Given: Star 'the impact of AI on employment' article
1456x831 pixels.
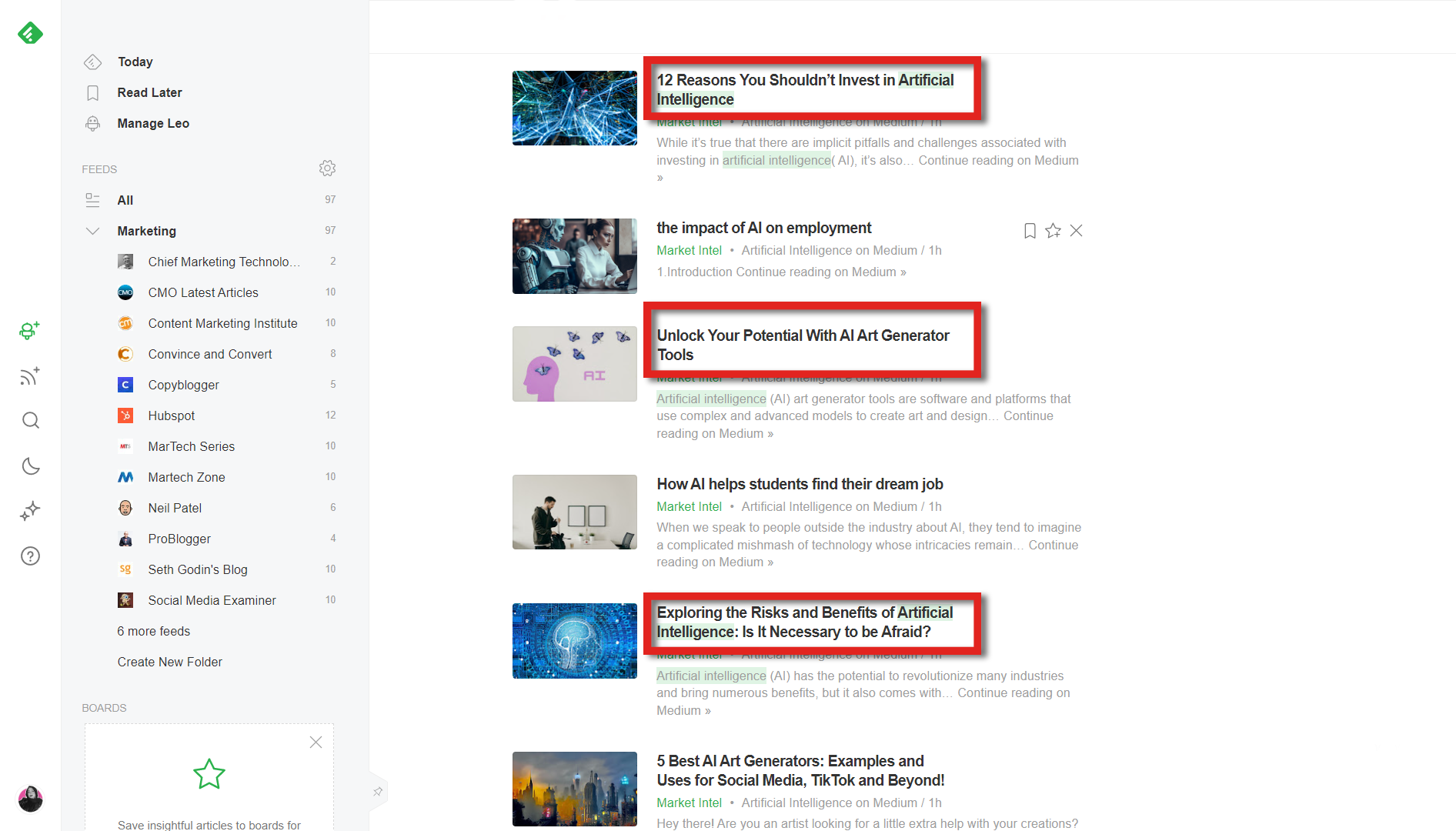Looking at the screenshot, I should click(x=1053, y=230).
